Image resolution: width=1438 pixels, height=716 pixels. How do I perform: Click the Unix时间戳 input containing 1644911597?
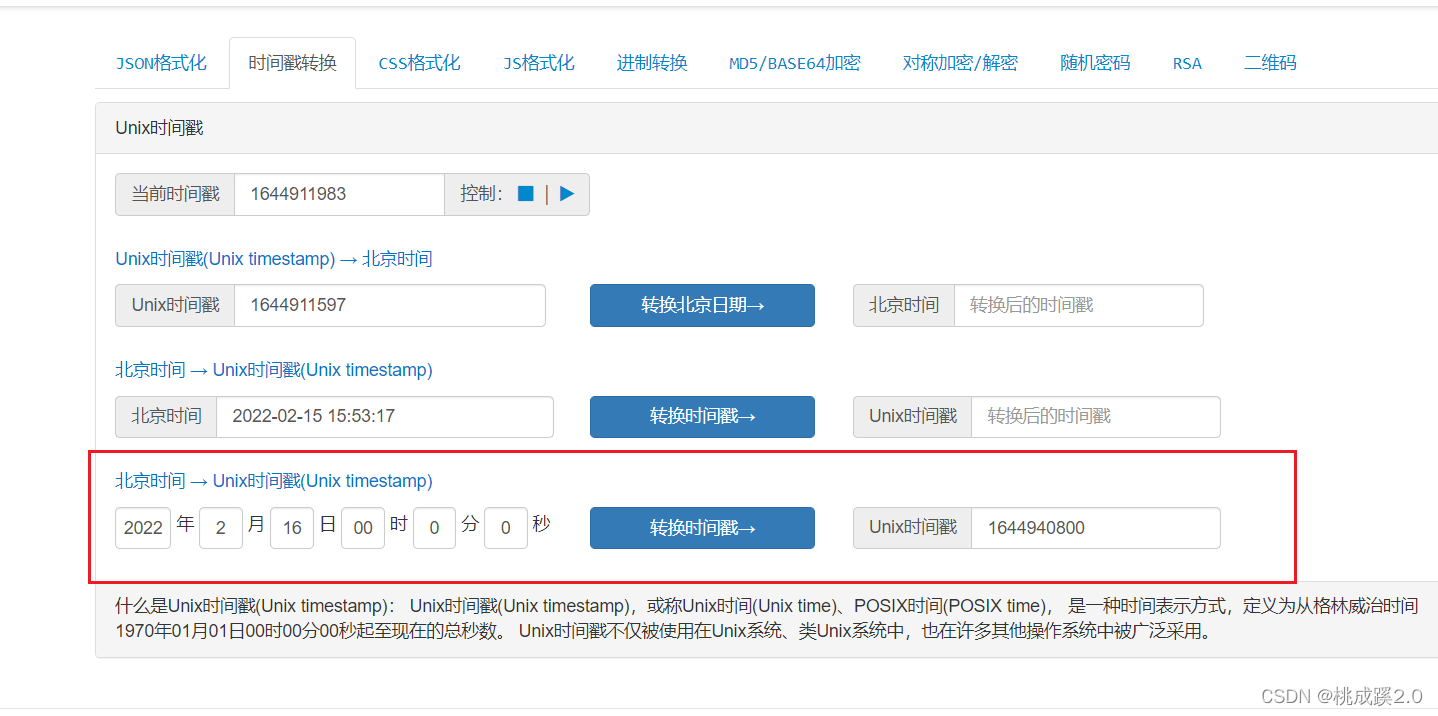[390, 305]
